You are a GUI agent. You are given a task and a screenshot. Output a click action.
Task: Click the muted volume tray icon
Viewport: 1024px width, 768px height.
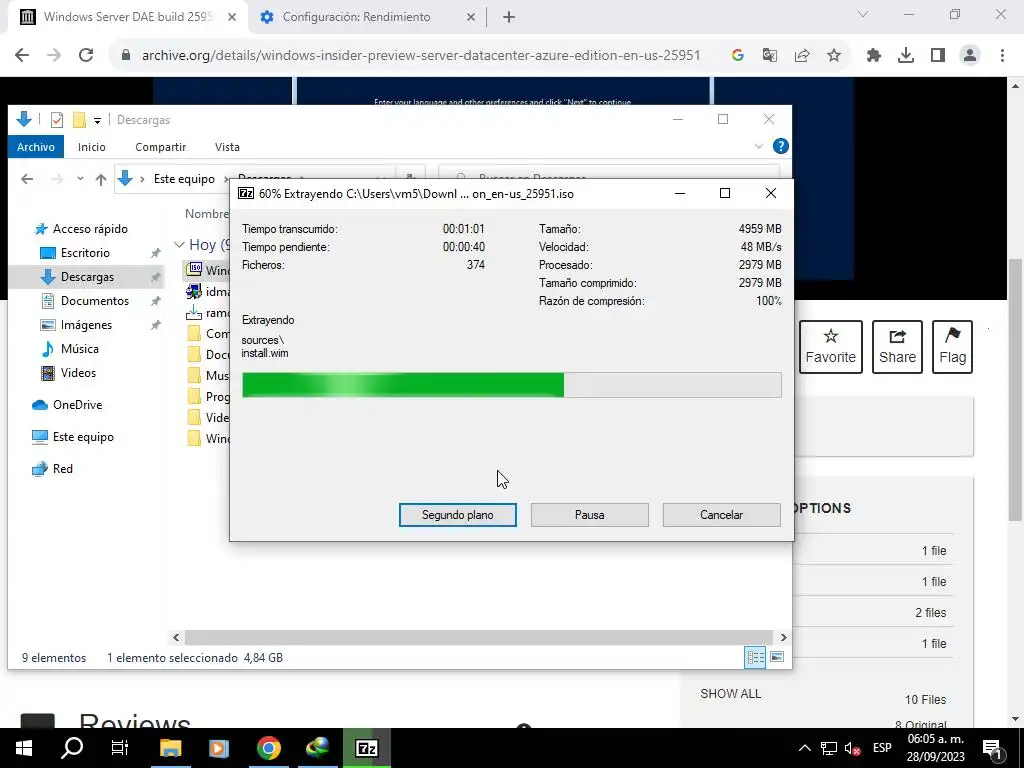852,748
